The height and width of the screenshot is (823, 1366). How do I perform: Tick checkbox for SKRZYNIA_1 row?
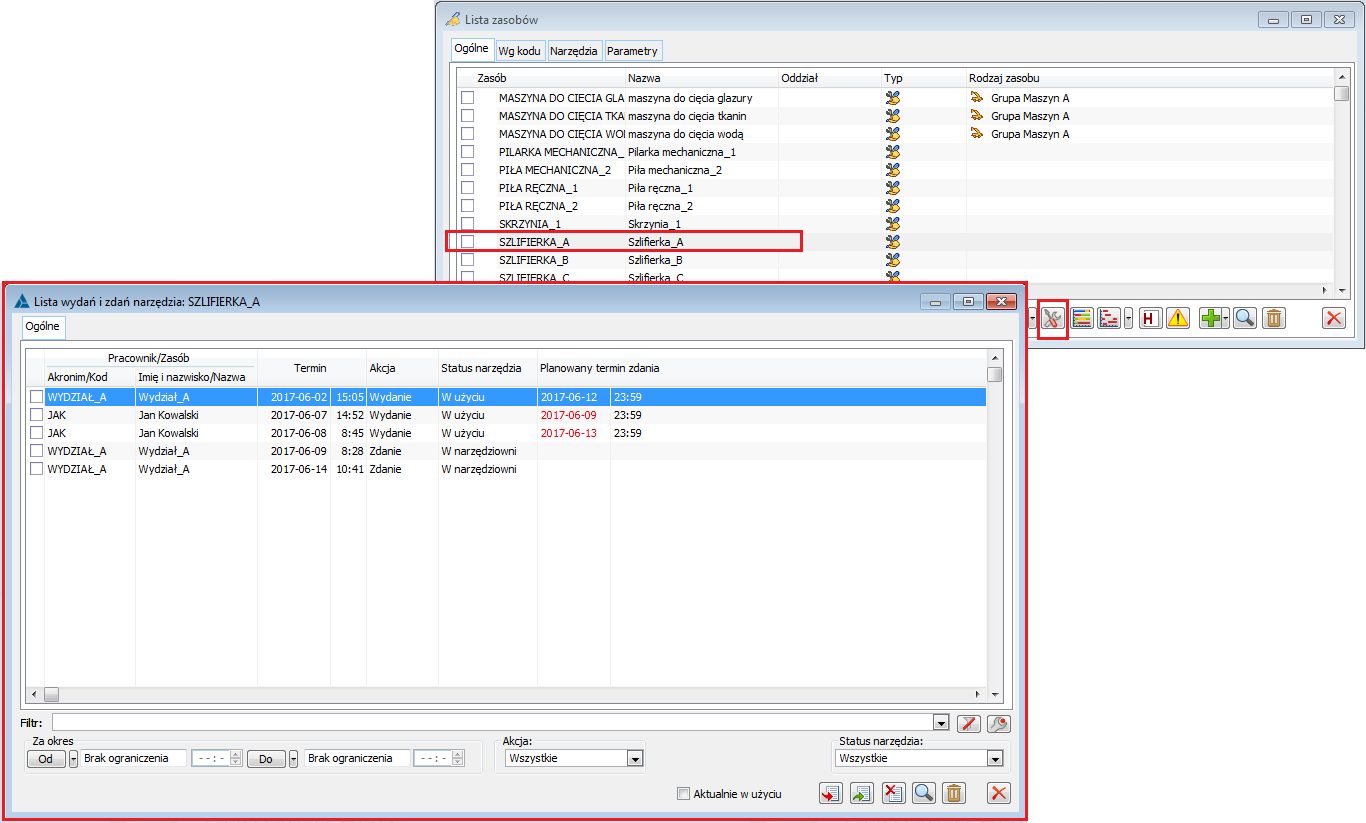pyautogui.click(x=467, y=224)
